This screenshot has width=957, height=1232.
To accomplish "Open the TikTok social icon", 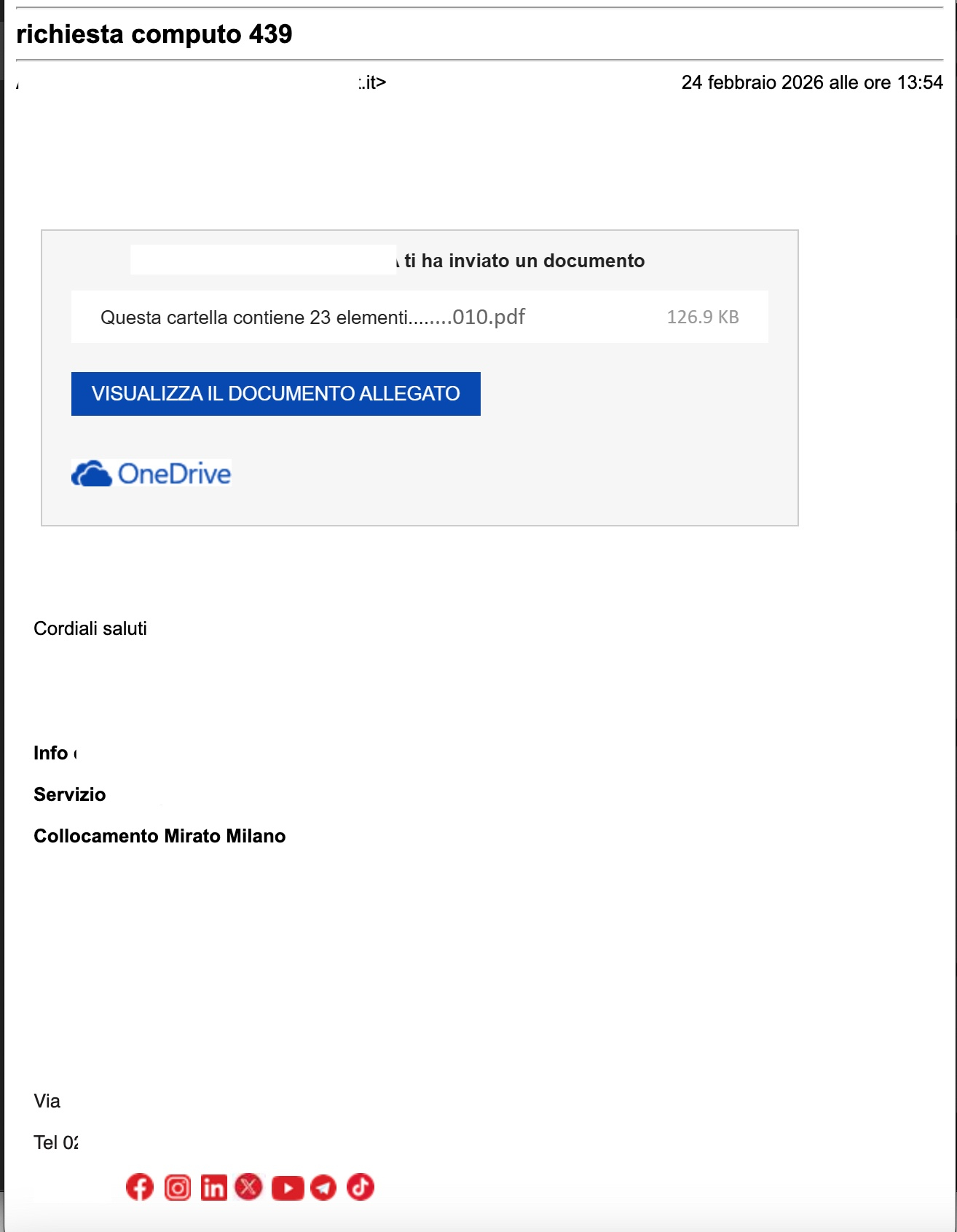I will [x=360, y=1187].
